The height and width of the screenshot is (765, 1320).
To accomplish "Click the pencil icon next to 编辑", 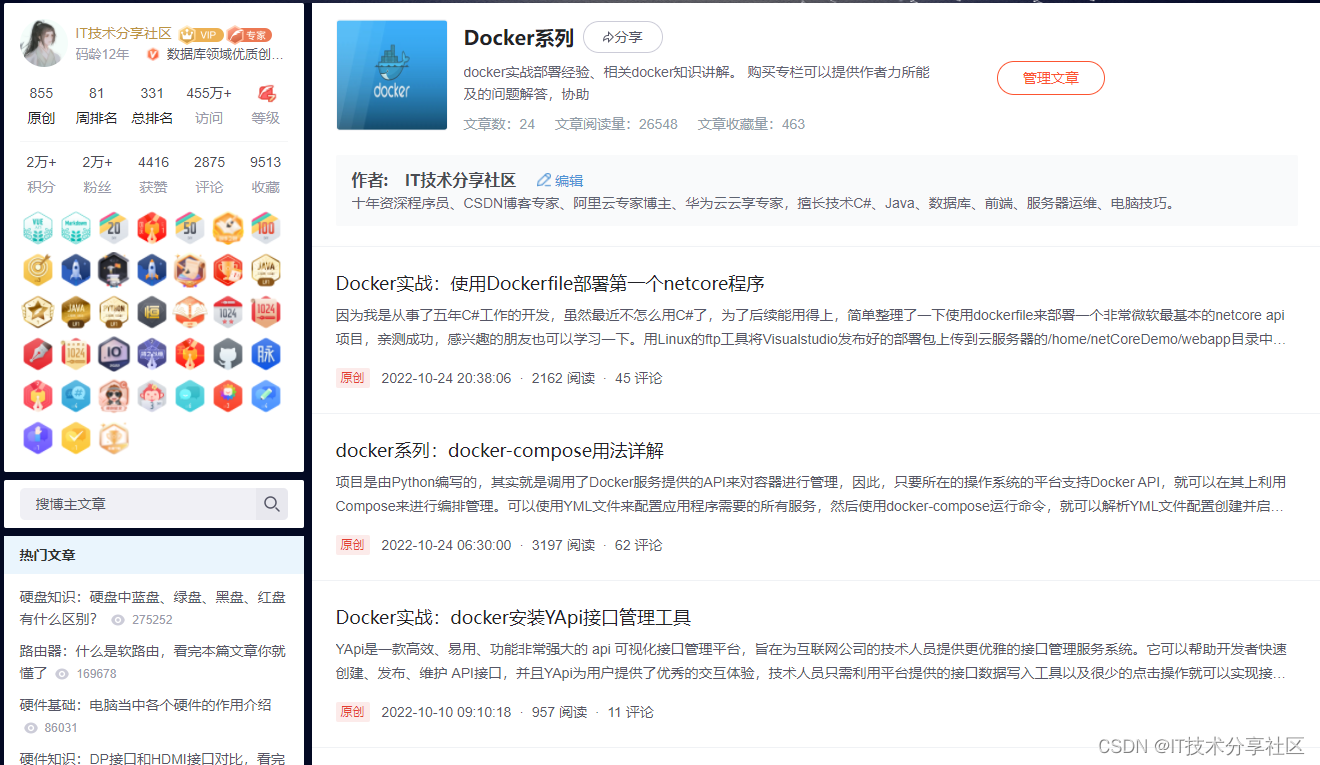I will click(x=544, y=180).
